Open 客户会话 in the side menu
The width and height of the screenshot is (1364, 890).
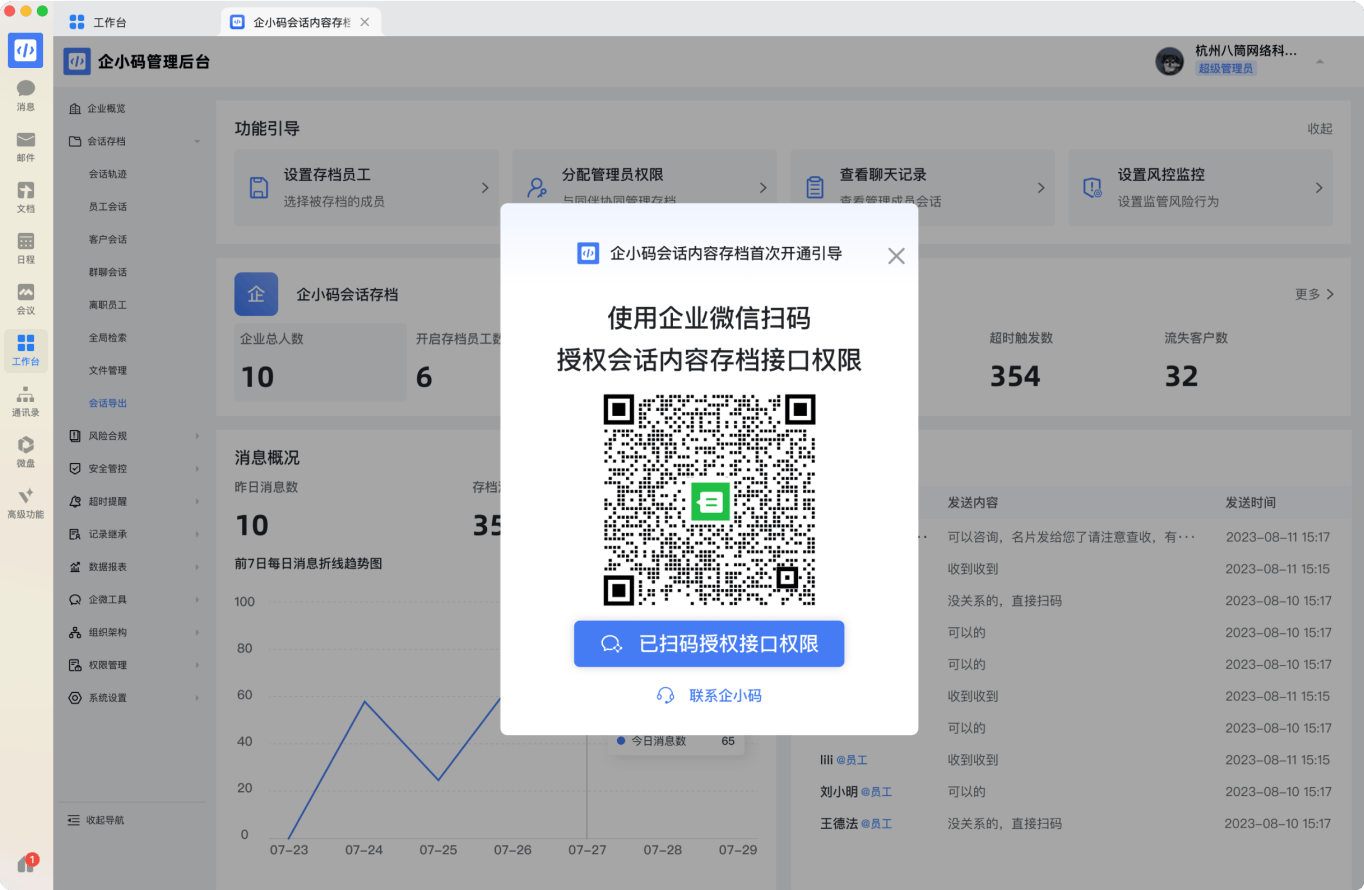coord(108,240)
